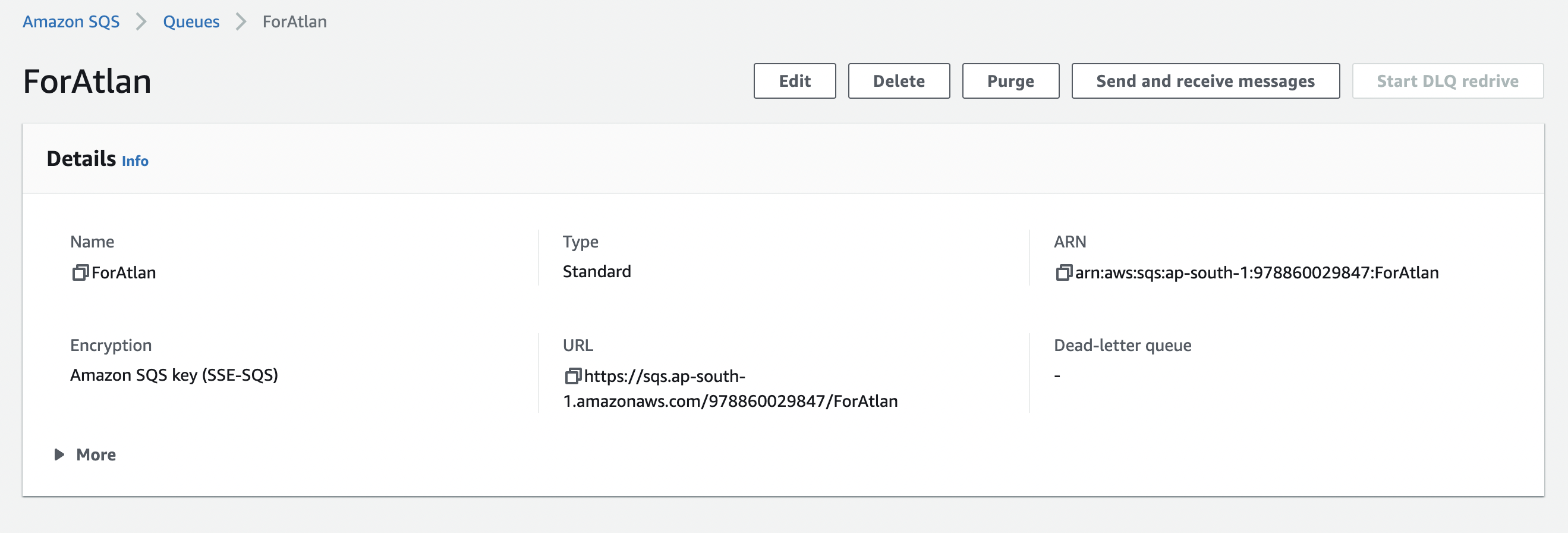The height and width of the screenshot is (533, 1568).
Task: Click the ForAtlan breadcrumb item
Action: point(294,22)
